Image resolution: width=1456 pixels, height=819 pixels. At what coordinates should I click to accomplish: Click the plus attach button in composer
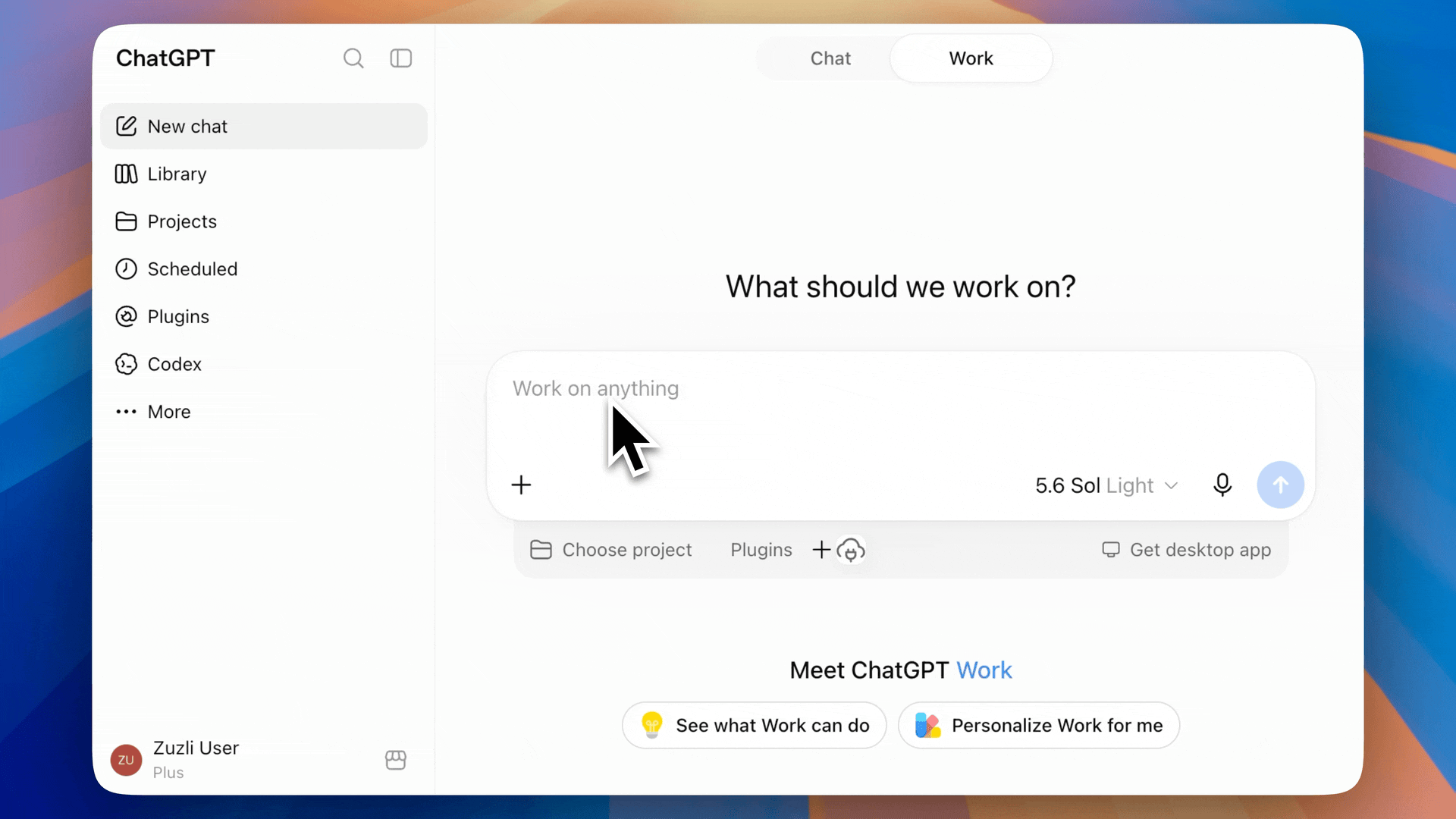tap(521, 485)
